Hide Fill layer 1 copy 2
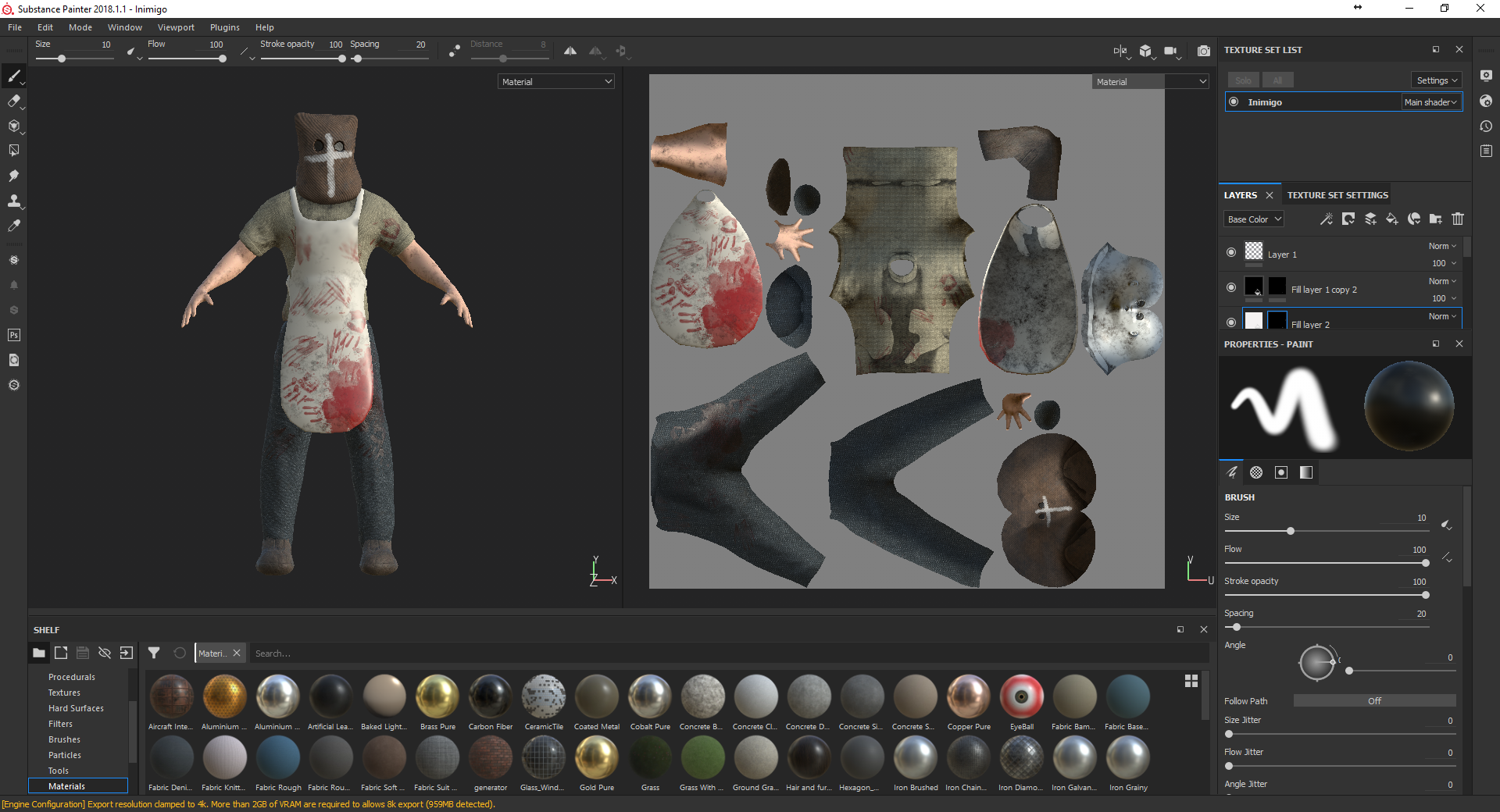The height and width of the screenshot is (812, 1500). pos(1231,287)
